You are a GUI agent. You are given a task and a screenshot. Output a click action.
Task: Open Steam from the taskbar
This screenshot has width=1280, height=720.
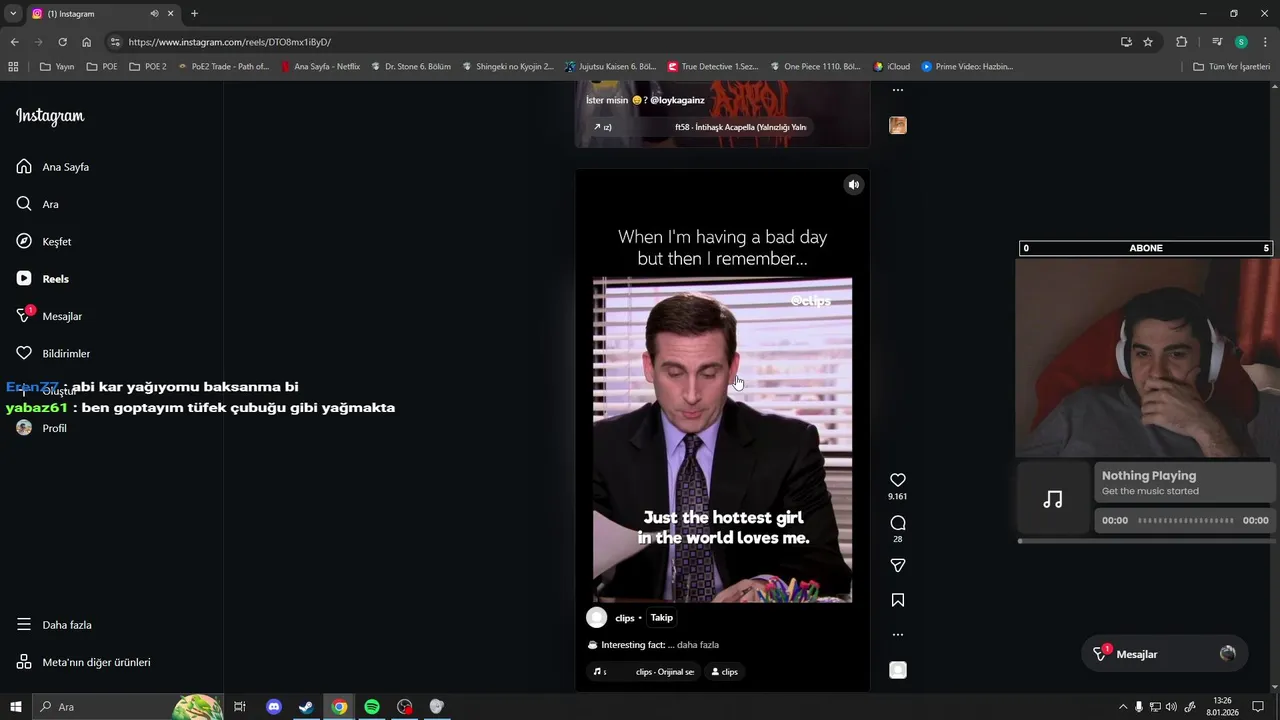[x=306, y=707]
